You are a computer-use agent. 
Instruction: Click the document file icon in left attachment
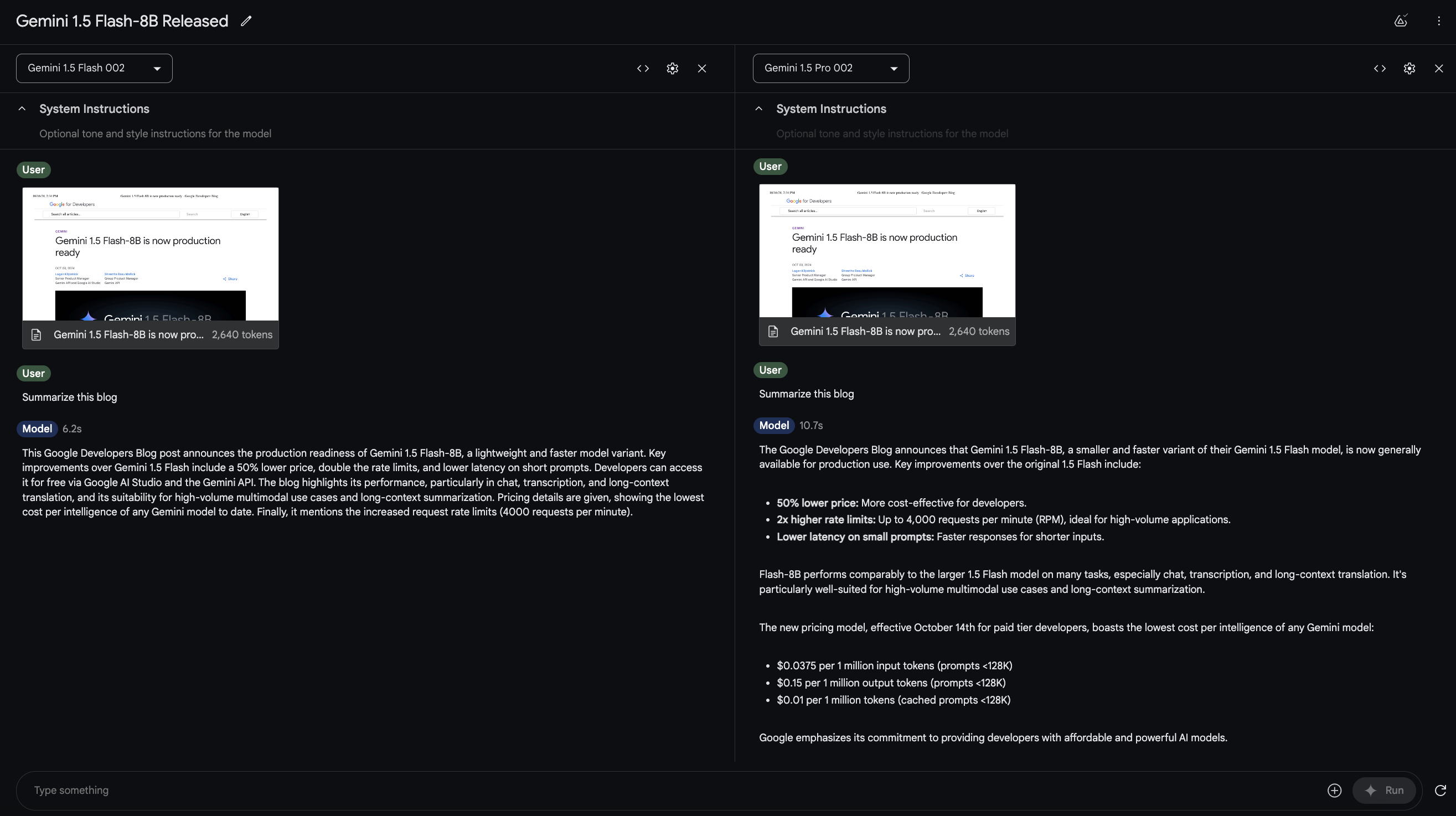point(36,335)
